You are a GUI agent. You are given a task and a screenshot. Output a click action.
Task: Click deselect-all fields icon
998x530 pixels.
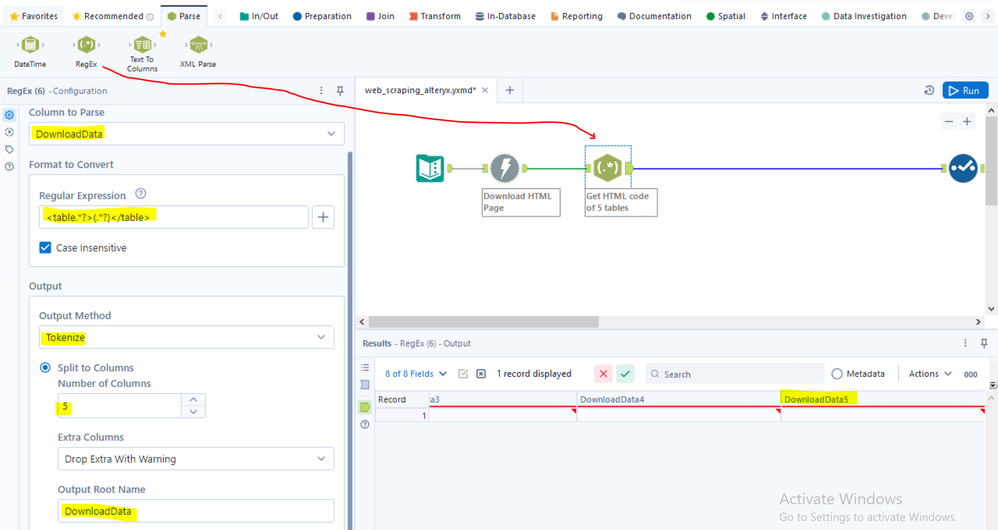click(x=481, y=373)
